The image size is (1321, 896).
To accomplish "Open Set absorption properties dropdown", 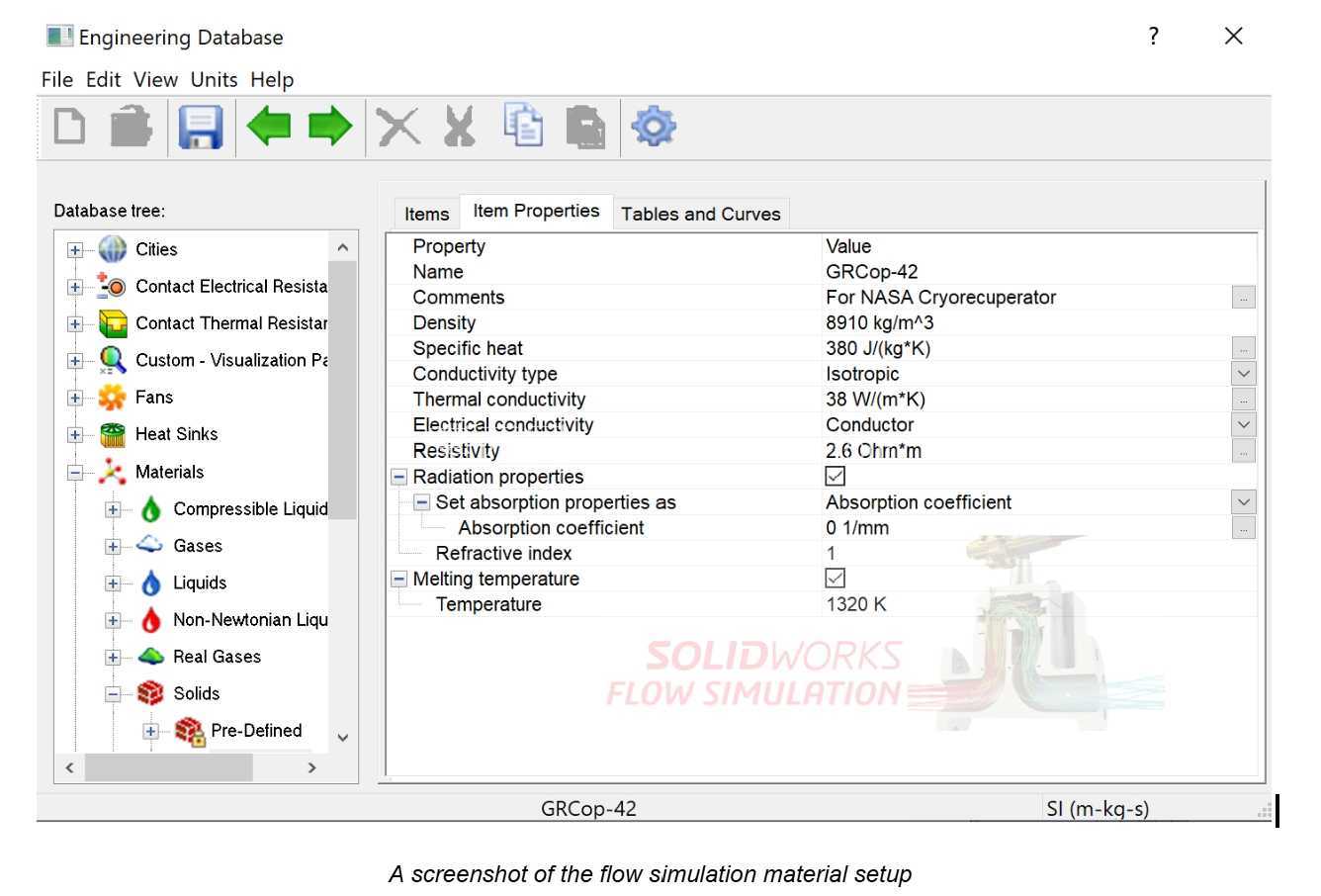I will pos(1244,502).
